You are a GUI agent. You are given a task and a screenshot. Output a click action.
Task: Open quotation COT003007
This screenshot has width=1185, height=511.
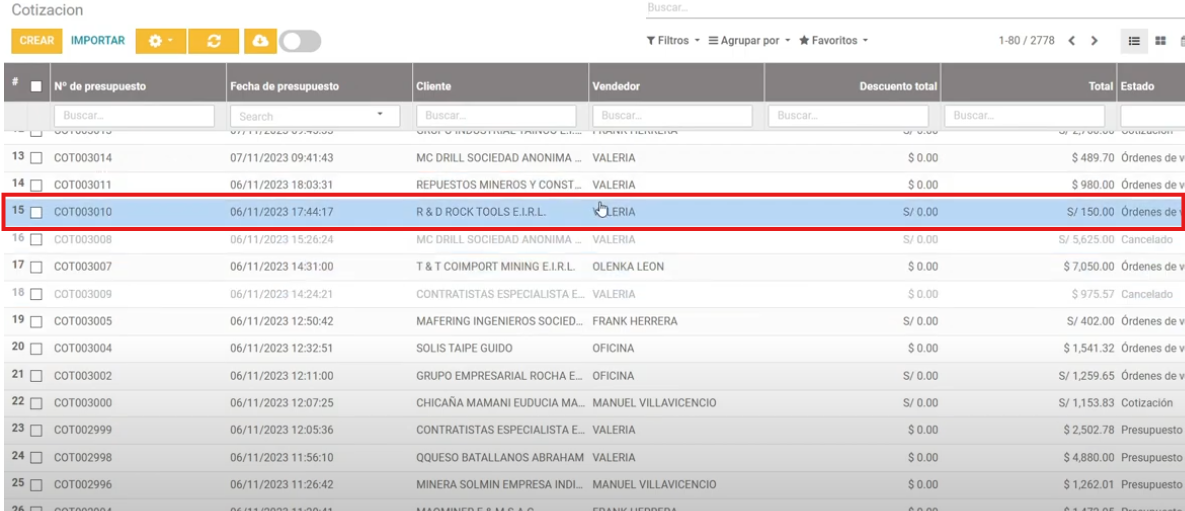82,267
